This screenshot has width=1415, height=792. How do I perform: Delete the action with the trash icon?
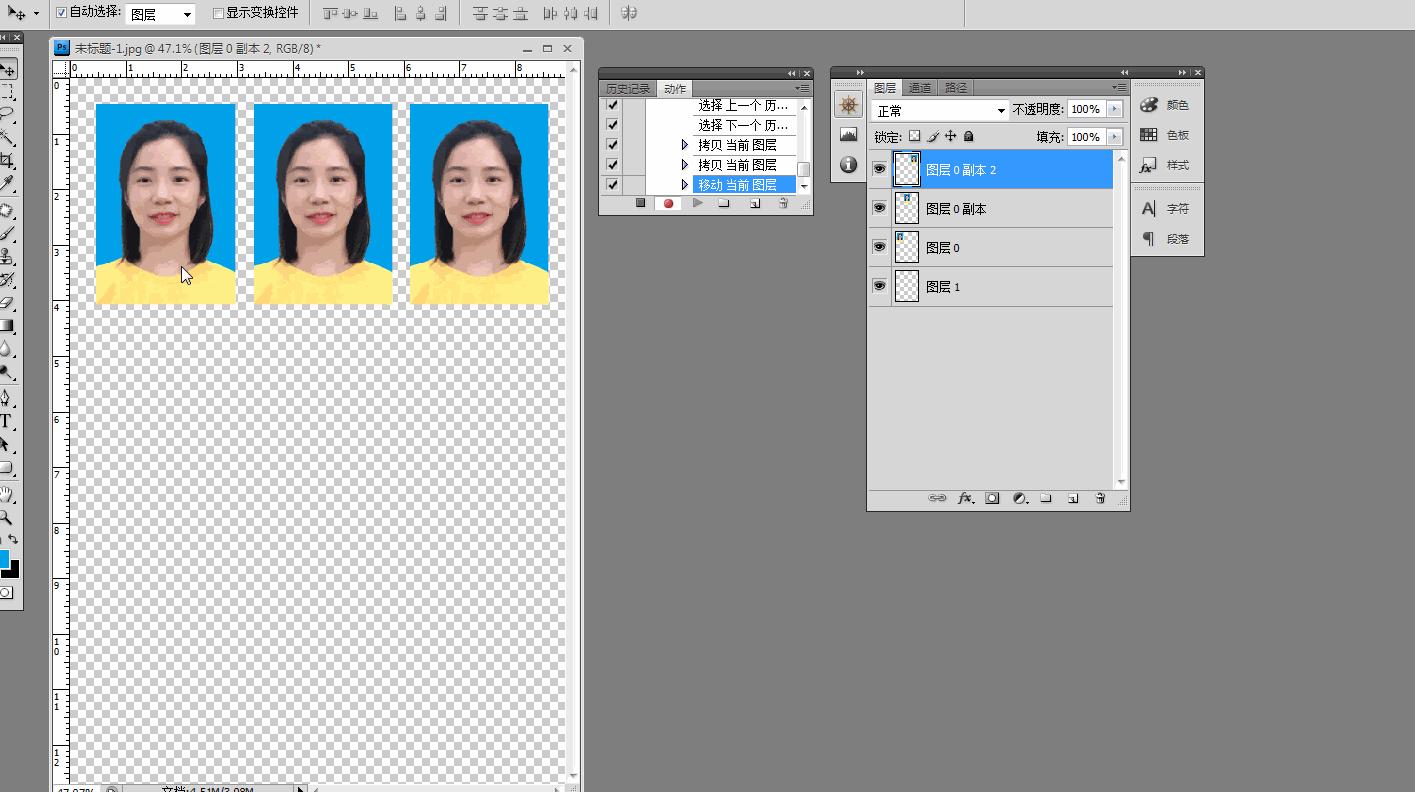[x=783, y=204]
